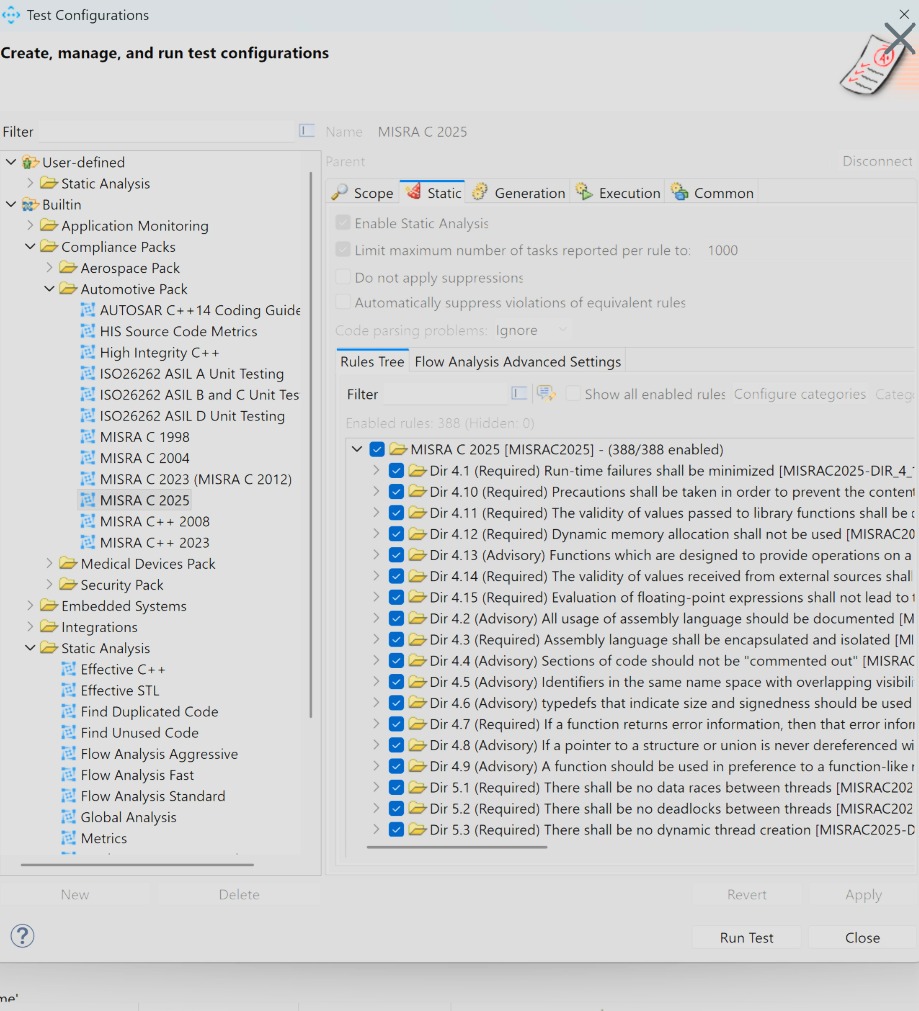Click the Security Pack folder icon

68,584
